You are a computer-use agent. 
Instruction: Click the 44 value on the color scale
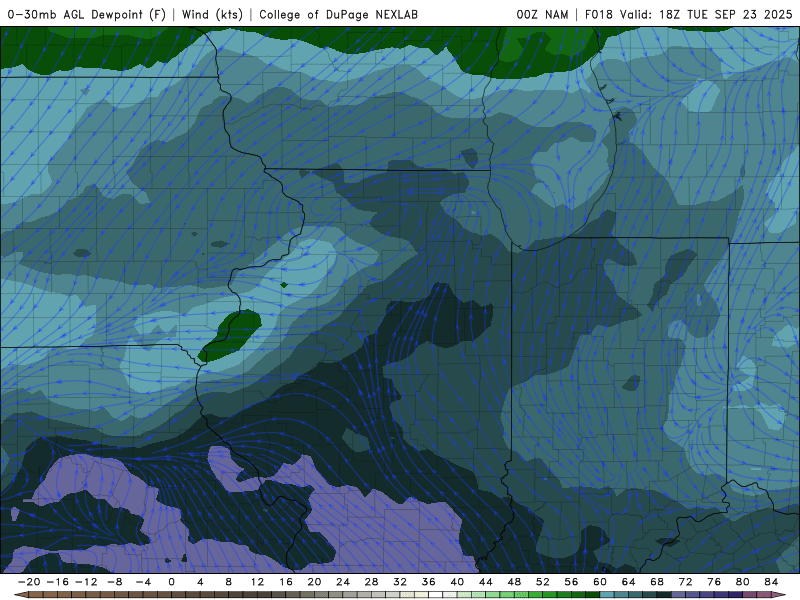point(486,582)
